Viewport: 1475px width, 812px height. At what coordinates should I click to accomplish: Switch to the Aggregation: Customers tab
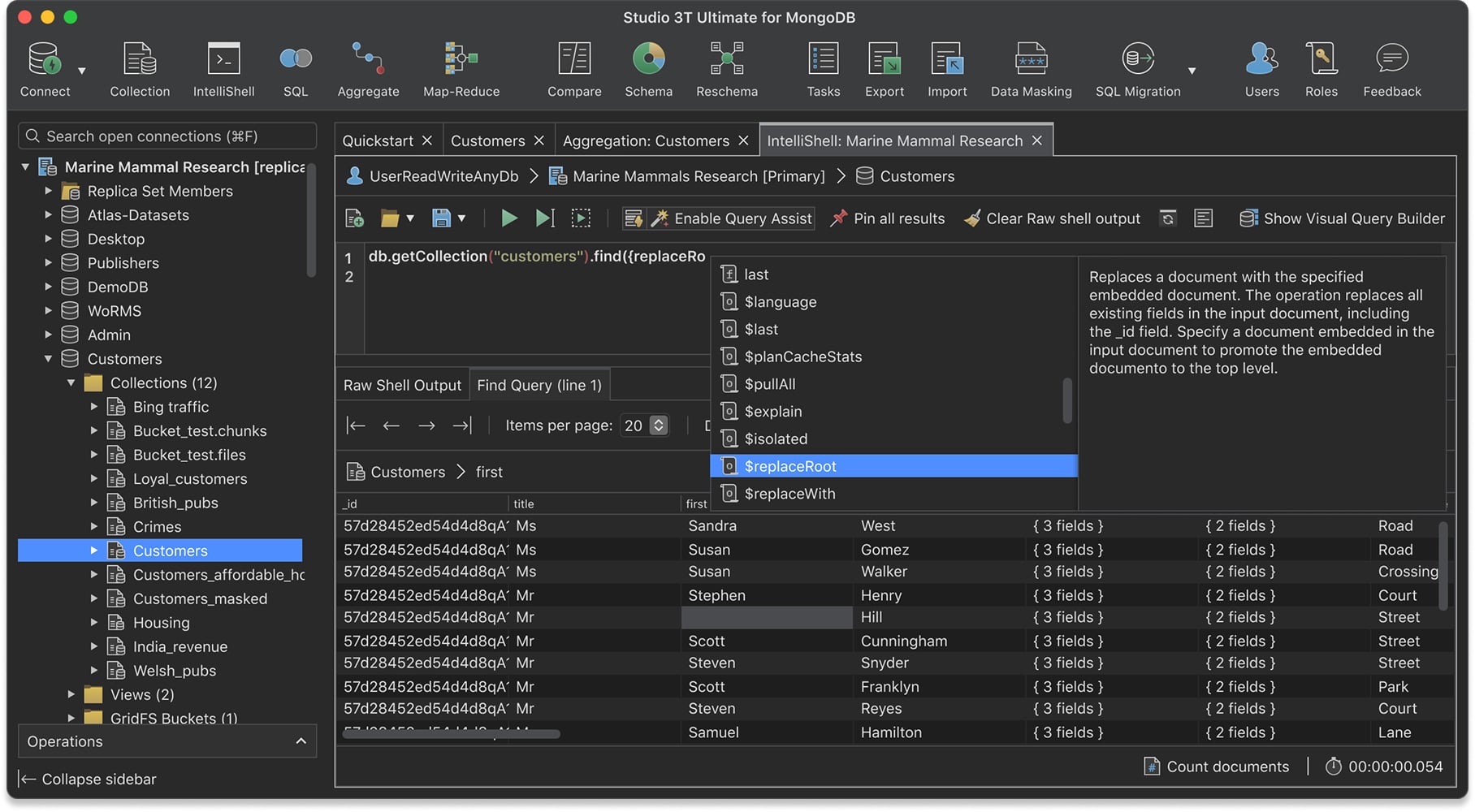[x=646, y=140]
